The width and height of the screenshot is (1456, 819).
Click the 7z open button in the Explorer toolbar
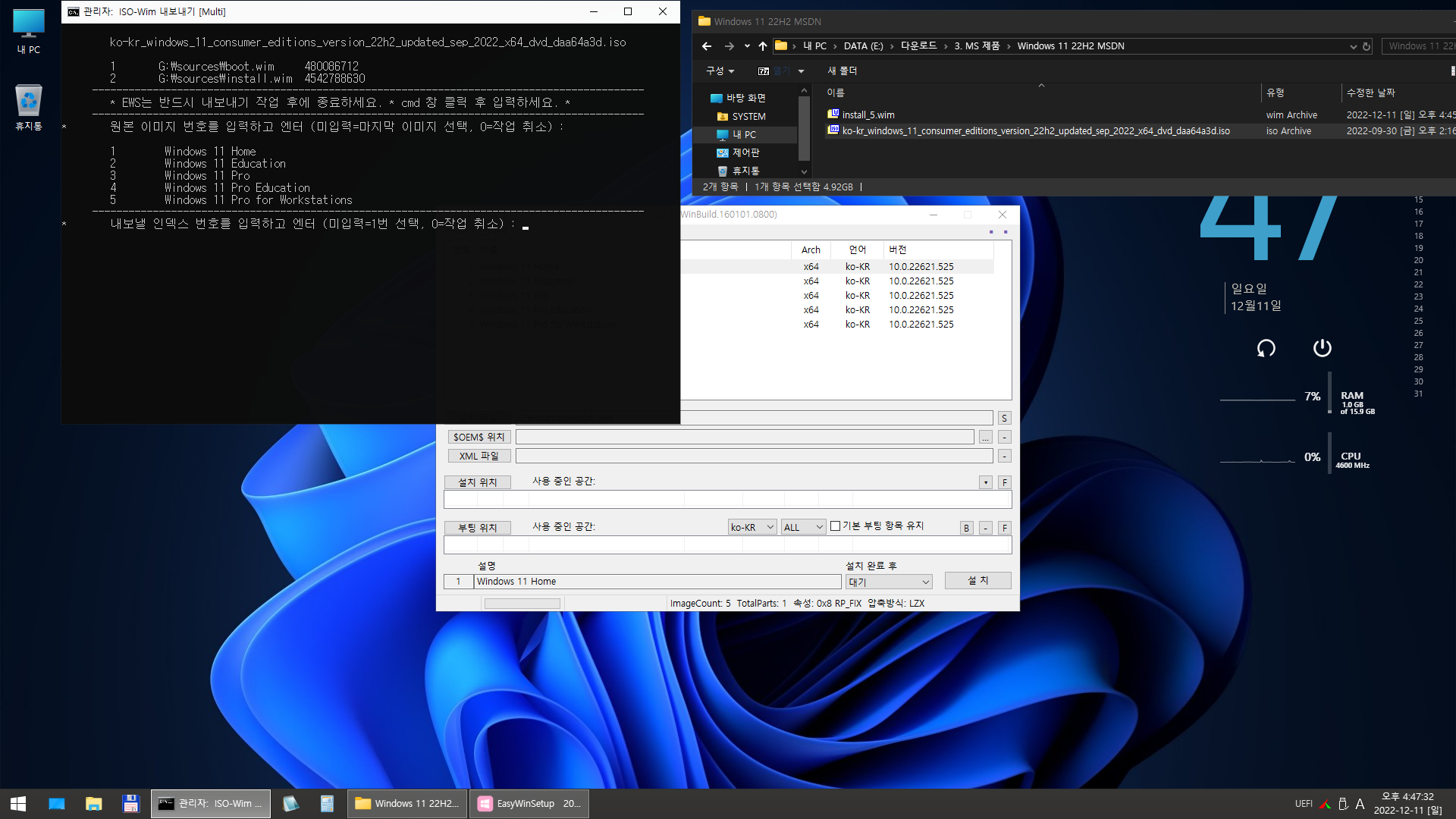[773, 71]
